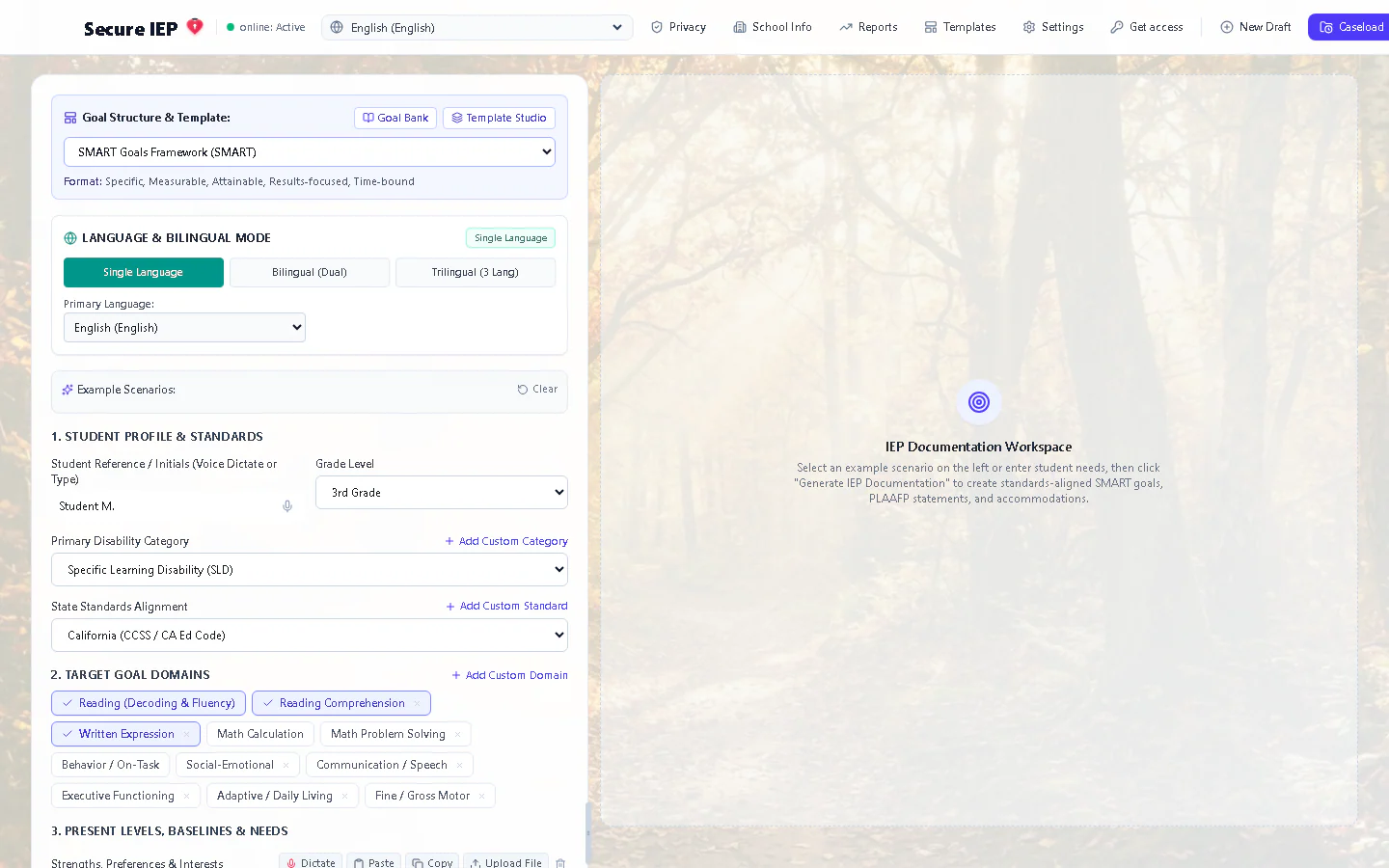Open Templates in the top navigation
Viewport: 1389px width, 868px height.
tap(960, 27)
